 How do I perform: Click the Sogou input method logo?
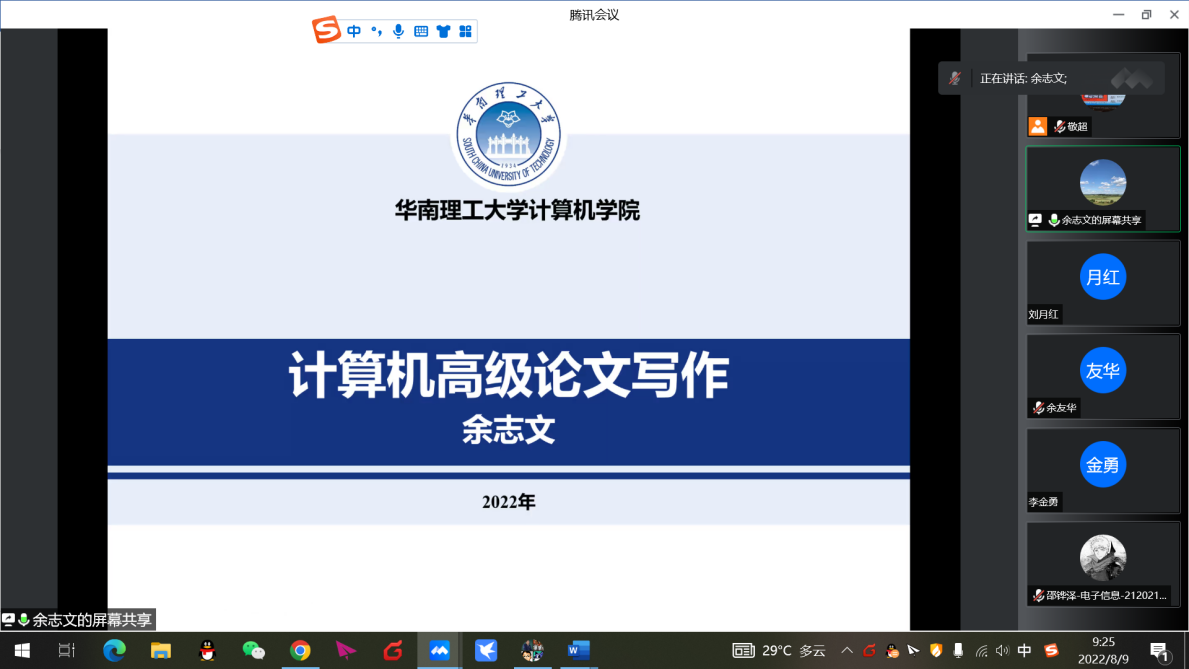pyautogui.click(x=327, y=30)
